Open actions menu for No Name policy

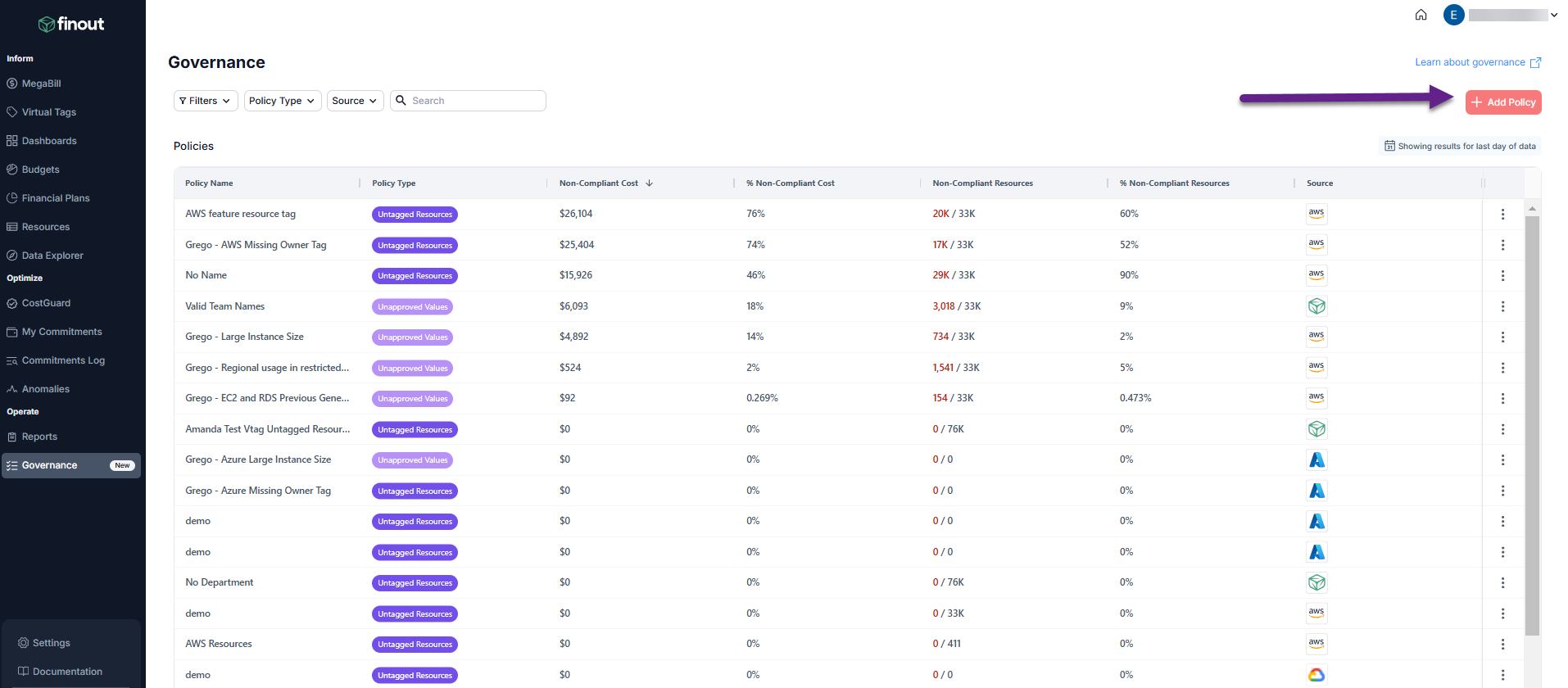(1502, 276)
